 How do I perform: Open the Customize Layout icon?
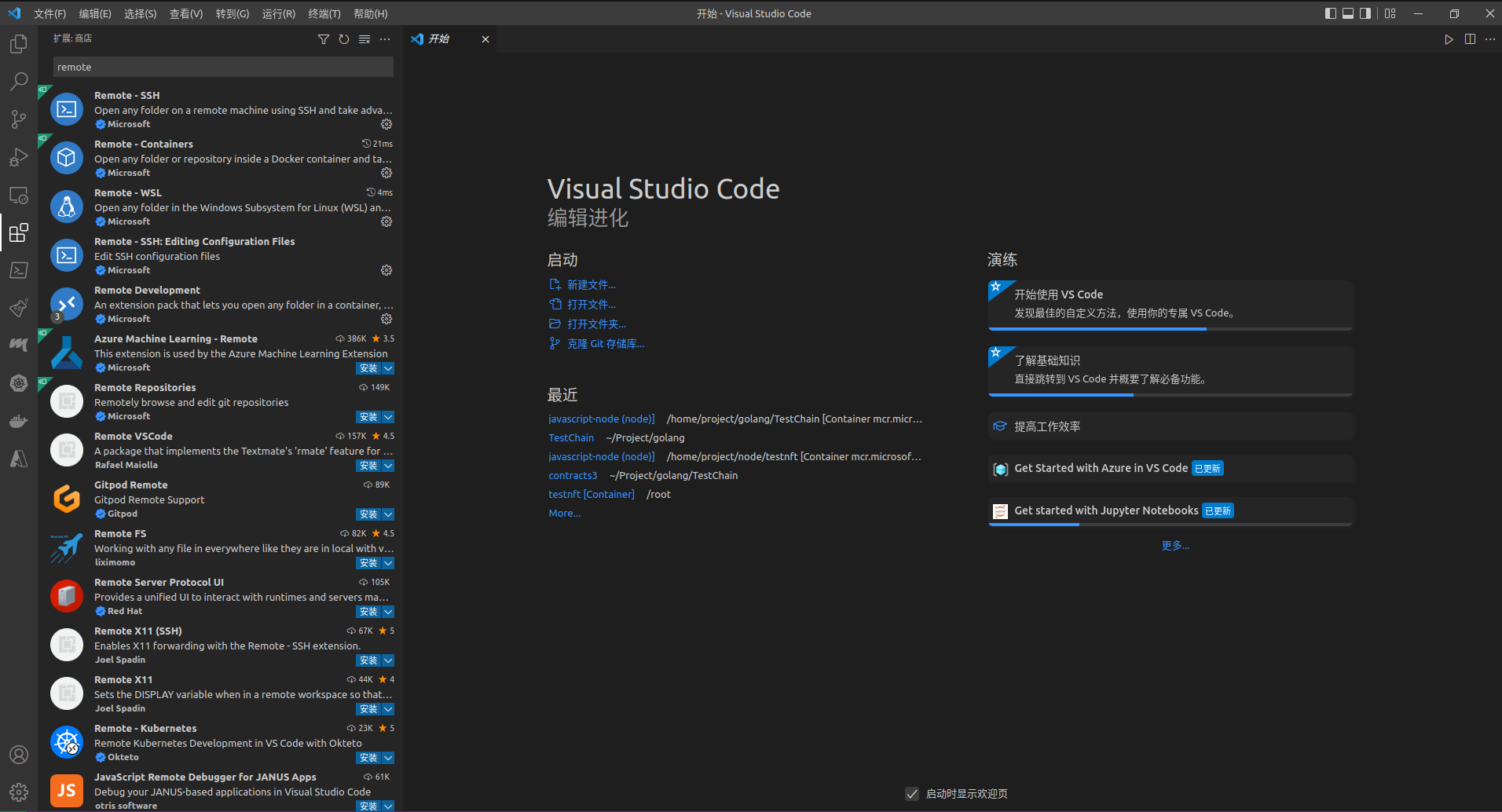click(x=1390, y=13)
